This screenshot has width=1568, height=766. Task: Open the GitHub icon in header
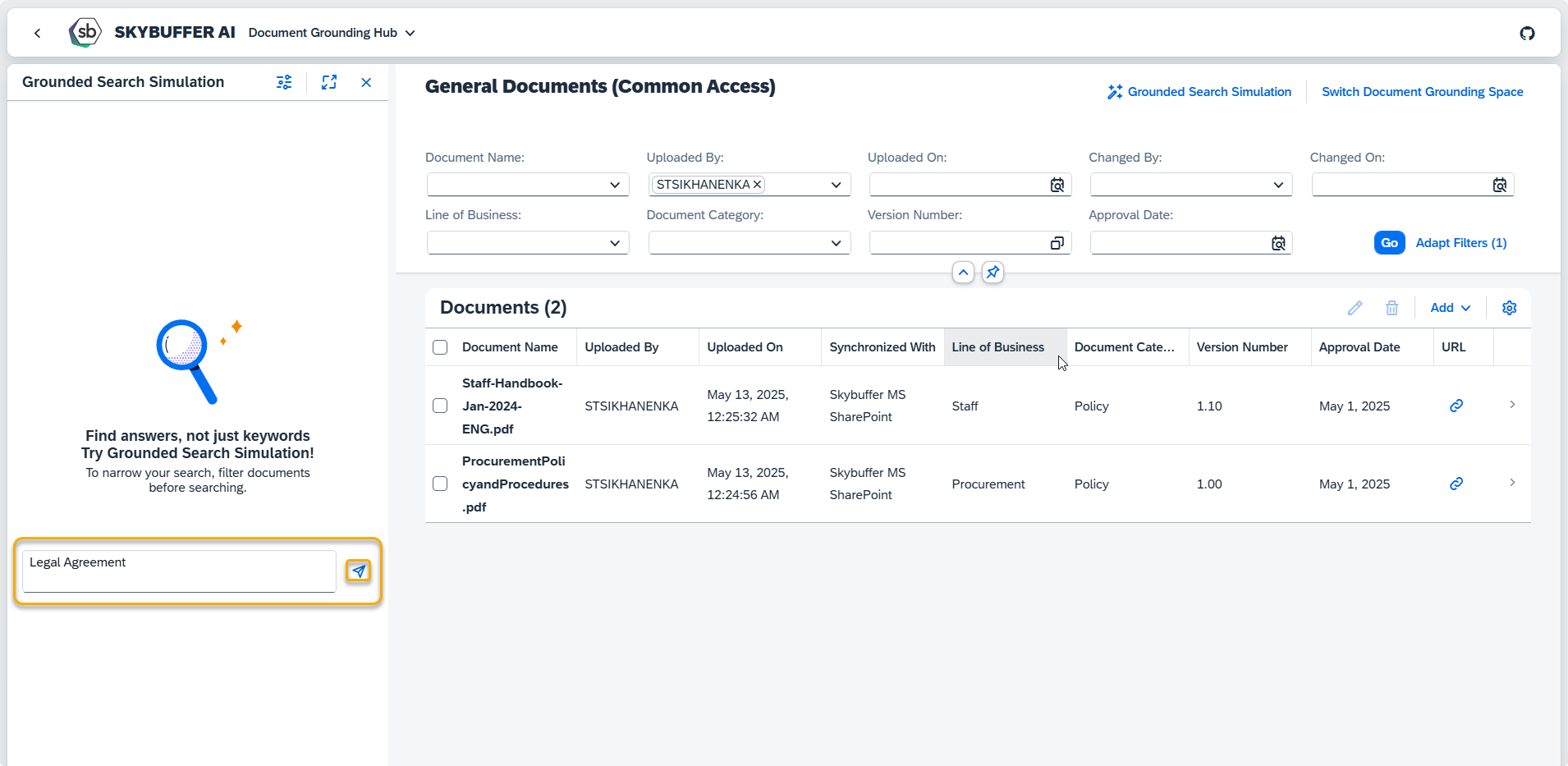pyautogui.click(x=1527, y=33)
